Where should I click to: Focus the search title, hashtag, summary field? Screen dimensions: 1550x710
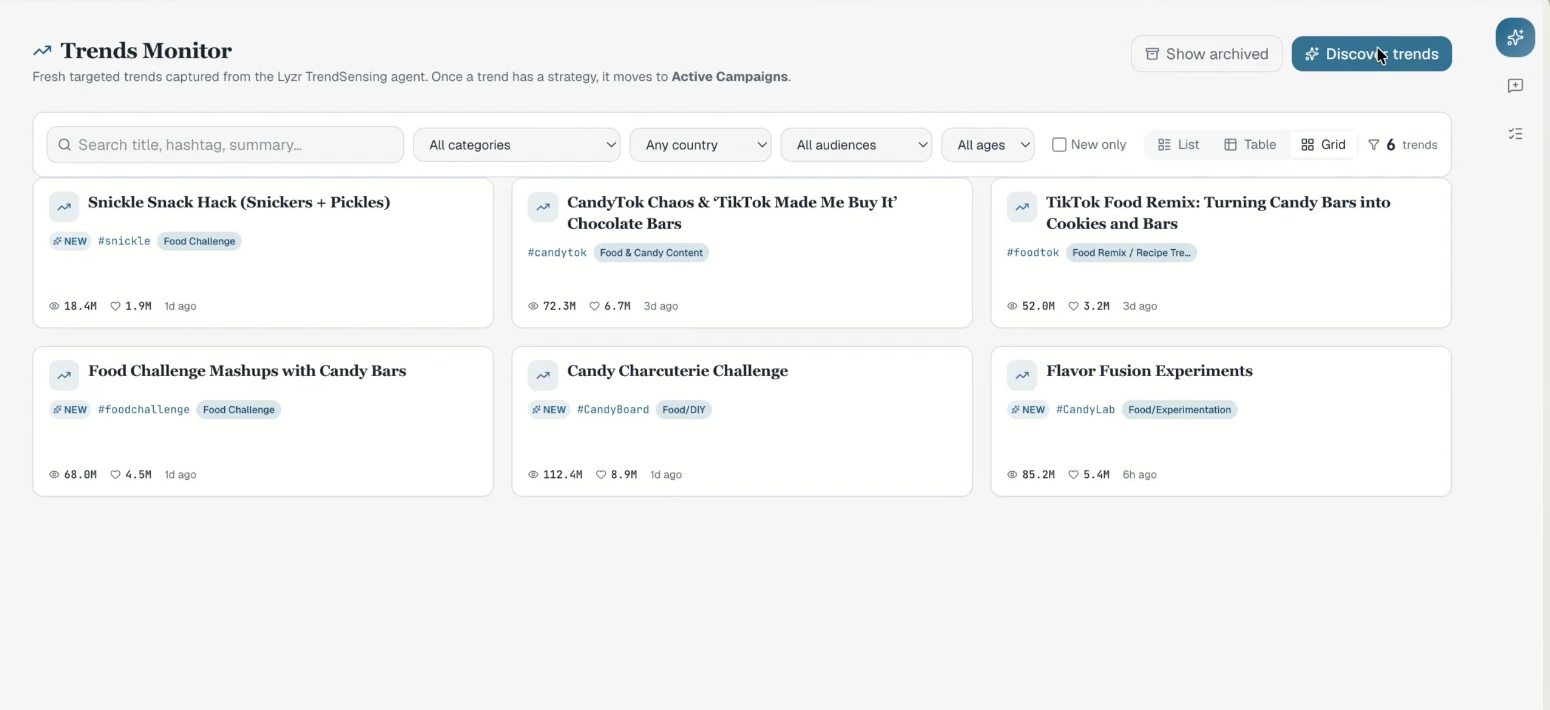(x=225, y=145)
